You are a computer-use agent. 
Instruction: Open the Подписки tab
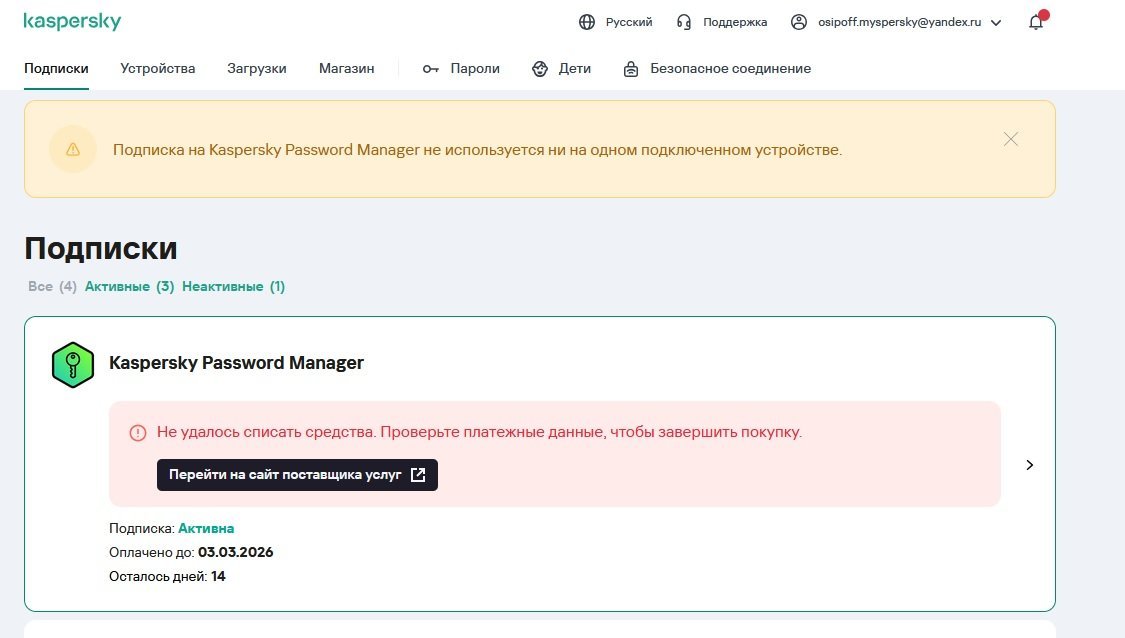(56, 69)
